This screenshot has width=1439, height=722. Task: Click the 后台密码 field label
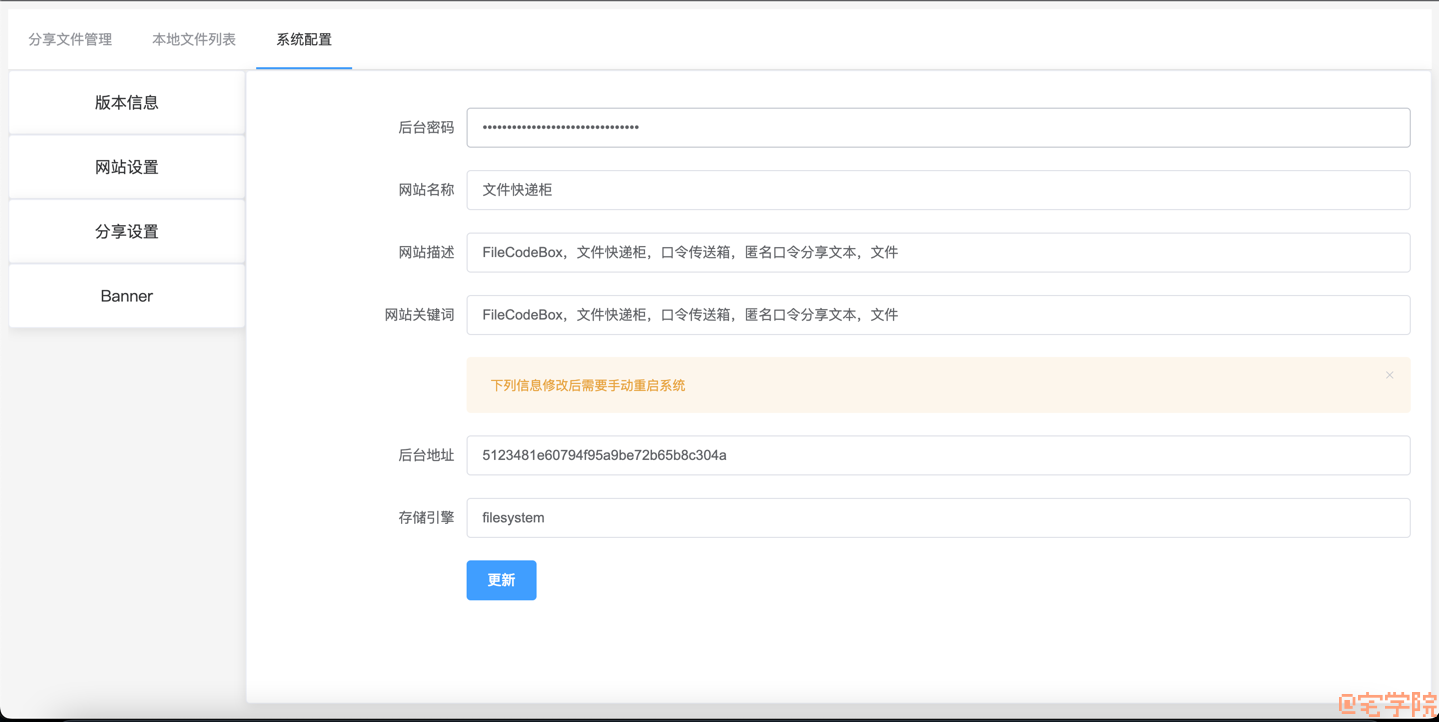click(x=426, y=128)
